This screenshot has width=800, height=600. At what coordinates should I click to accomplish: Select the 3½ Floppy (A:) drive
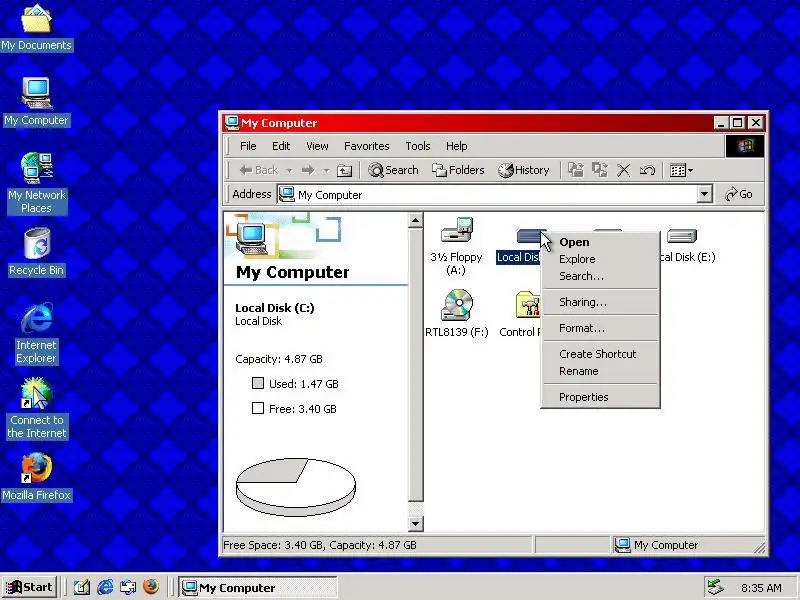coord(456,246)
